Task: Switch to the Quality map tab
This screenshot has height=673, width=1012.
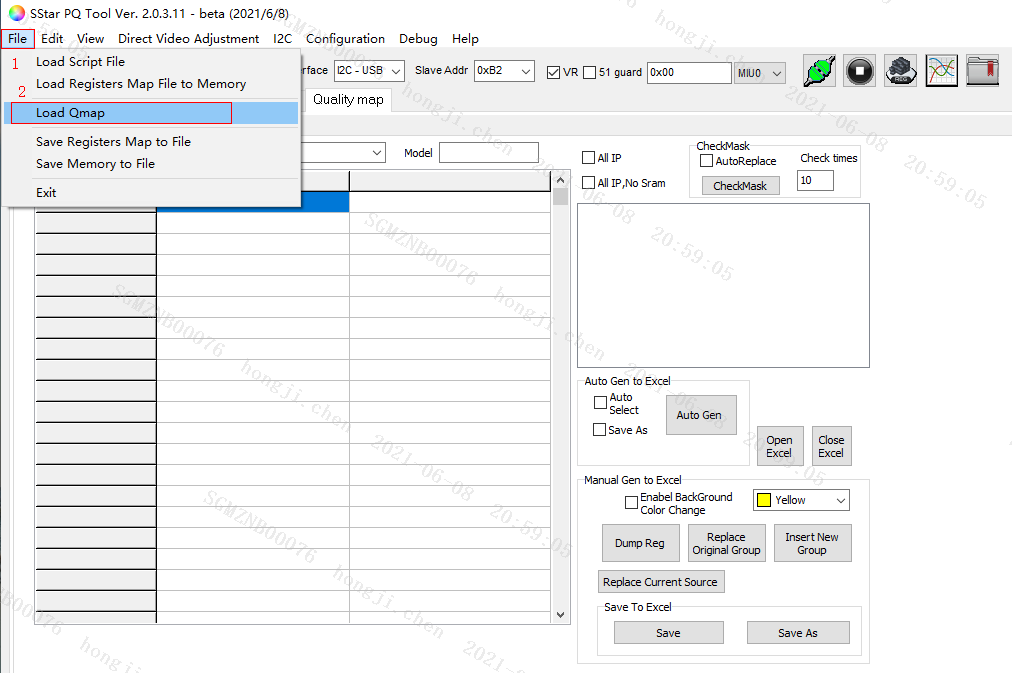Action: point(347,99)
